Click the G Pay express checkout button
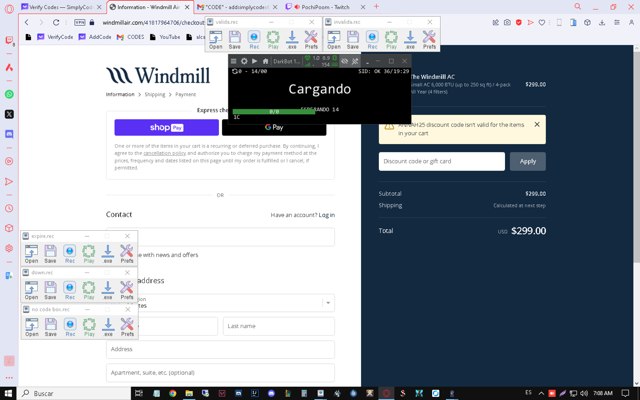 pos(274,127)
